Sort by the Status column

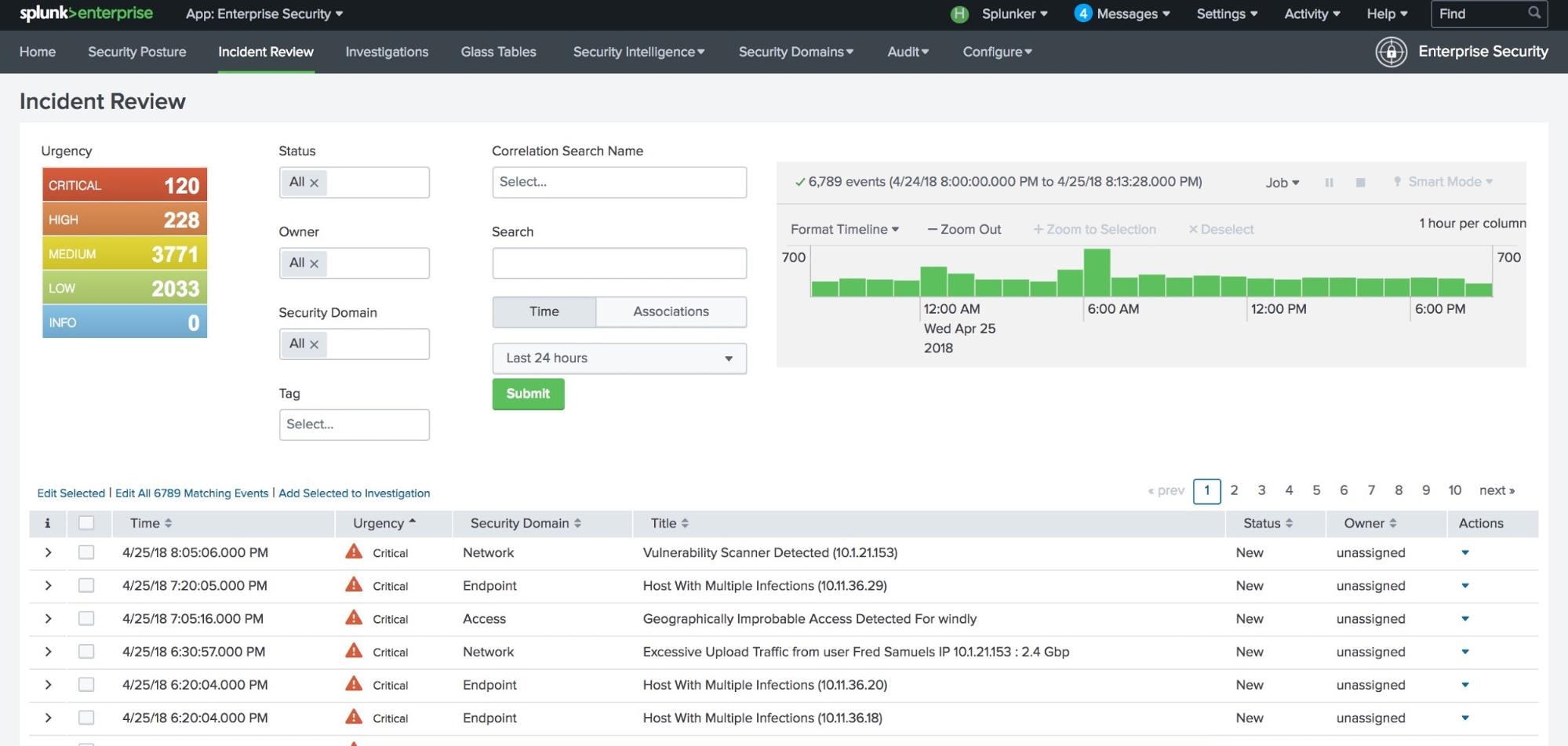1268,523
